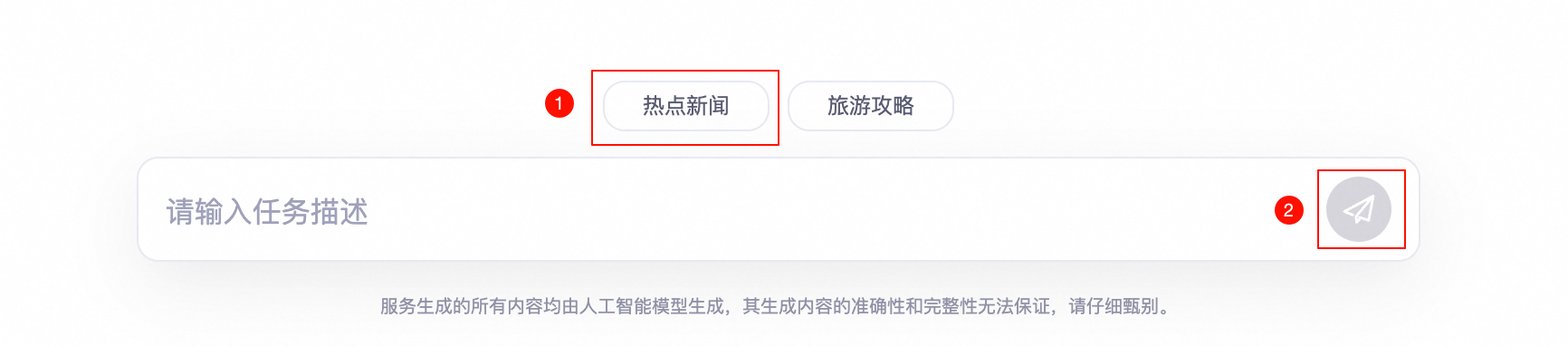Screen dimensions: 1568x346
Task: Select the 热点新闻 suggestion chip
Action: click(686, 106)
